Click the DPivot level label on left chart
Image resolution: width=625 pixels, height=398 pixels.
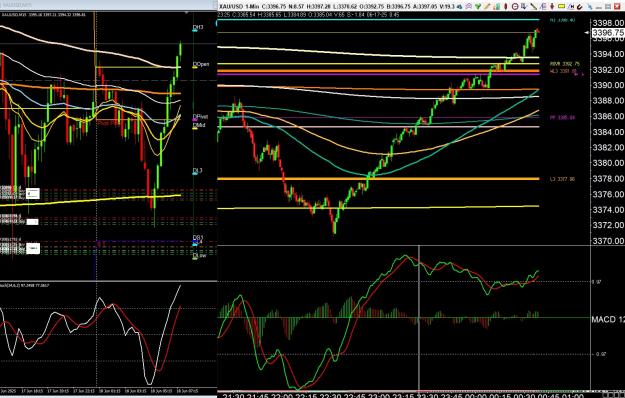(x=200, y=117)
